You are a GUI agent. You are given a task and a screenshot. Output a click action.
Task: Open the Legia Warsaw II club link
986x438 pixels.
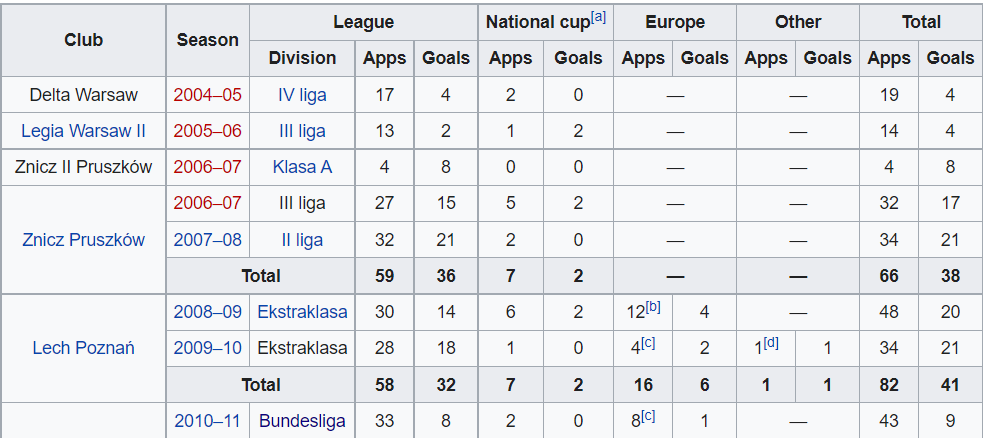pyautogui.click(x=84, y=131)
